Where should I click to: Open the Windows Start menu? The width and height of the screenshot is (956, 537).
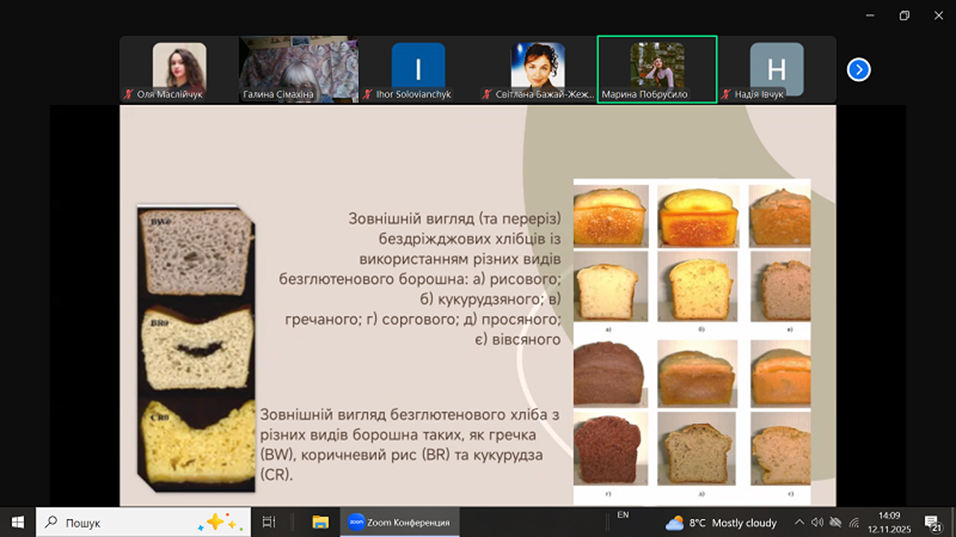(x=17, y=522)
